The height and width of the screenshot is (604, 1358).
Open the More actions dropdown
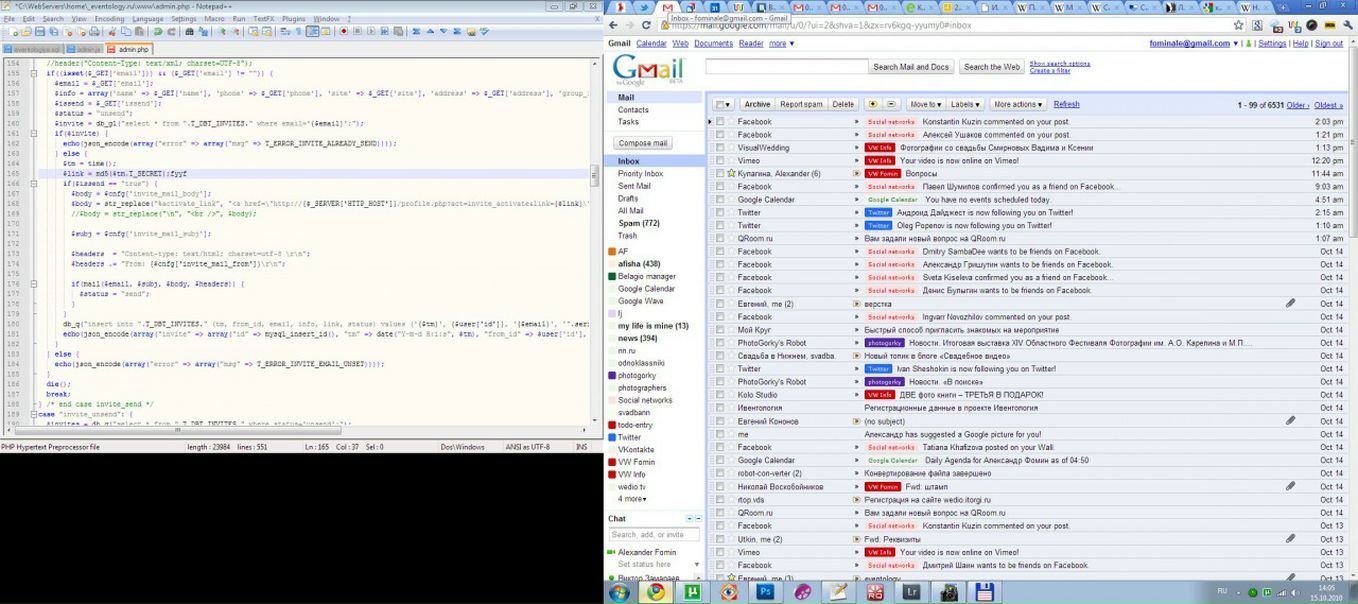1018,104
